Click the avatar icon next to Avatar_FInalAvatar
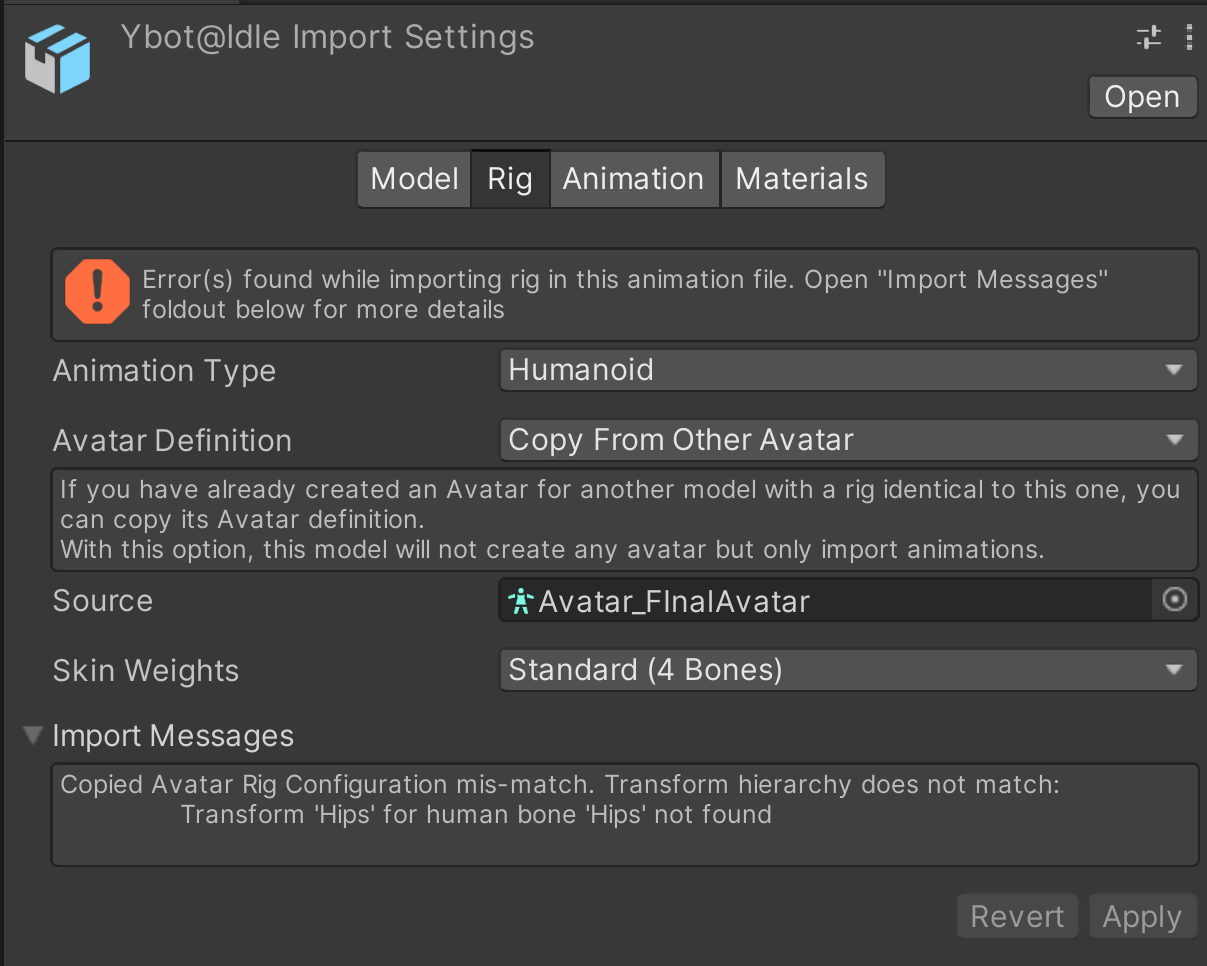This screenshot has width=1207, height=966. pos(521,600)
